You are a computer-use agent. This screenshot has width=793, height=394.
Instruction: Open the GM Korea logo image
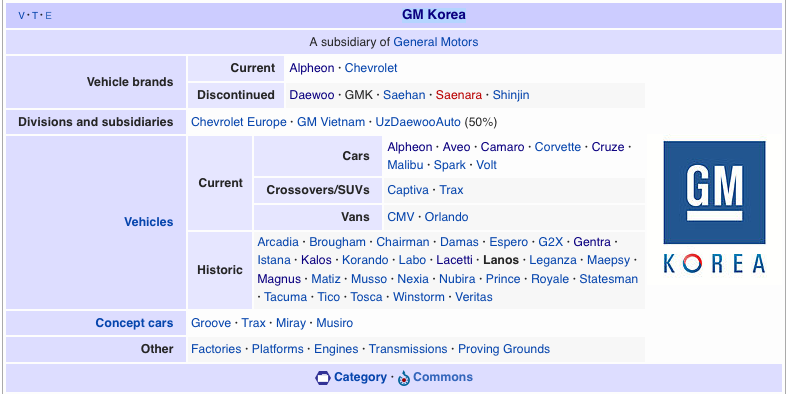click(x=714, y=207)
